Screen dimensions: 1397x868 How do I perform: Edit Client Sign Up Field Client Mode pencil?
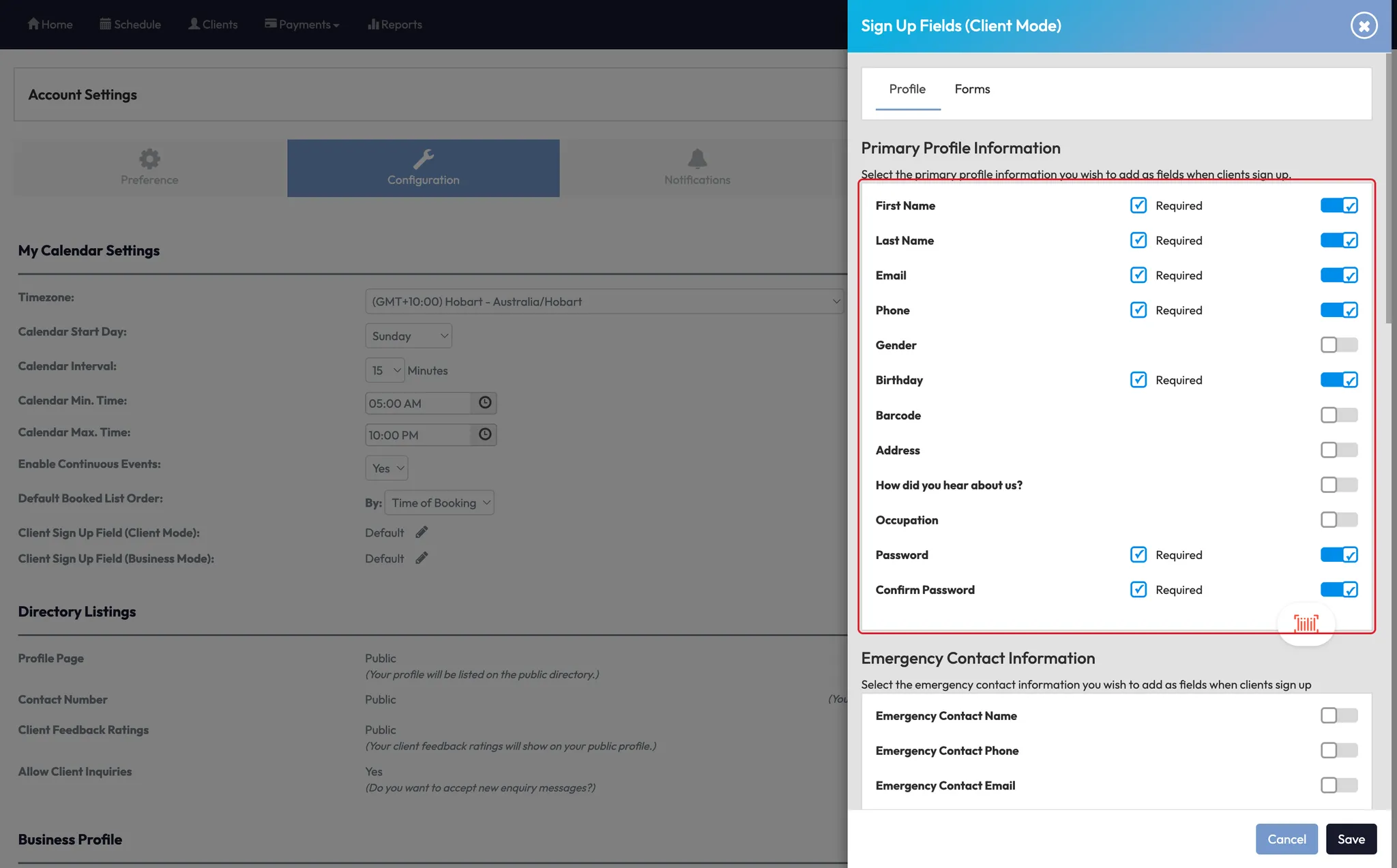(422, 533)
